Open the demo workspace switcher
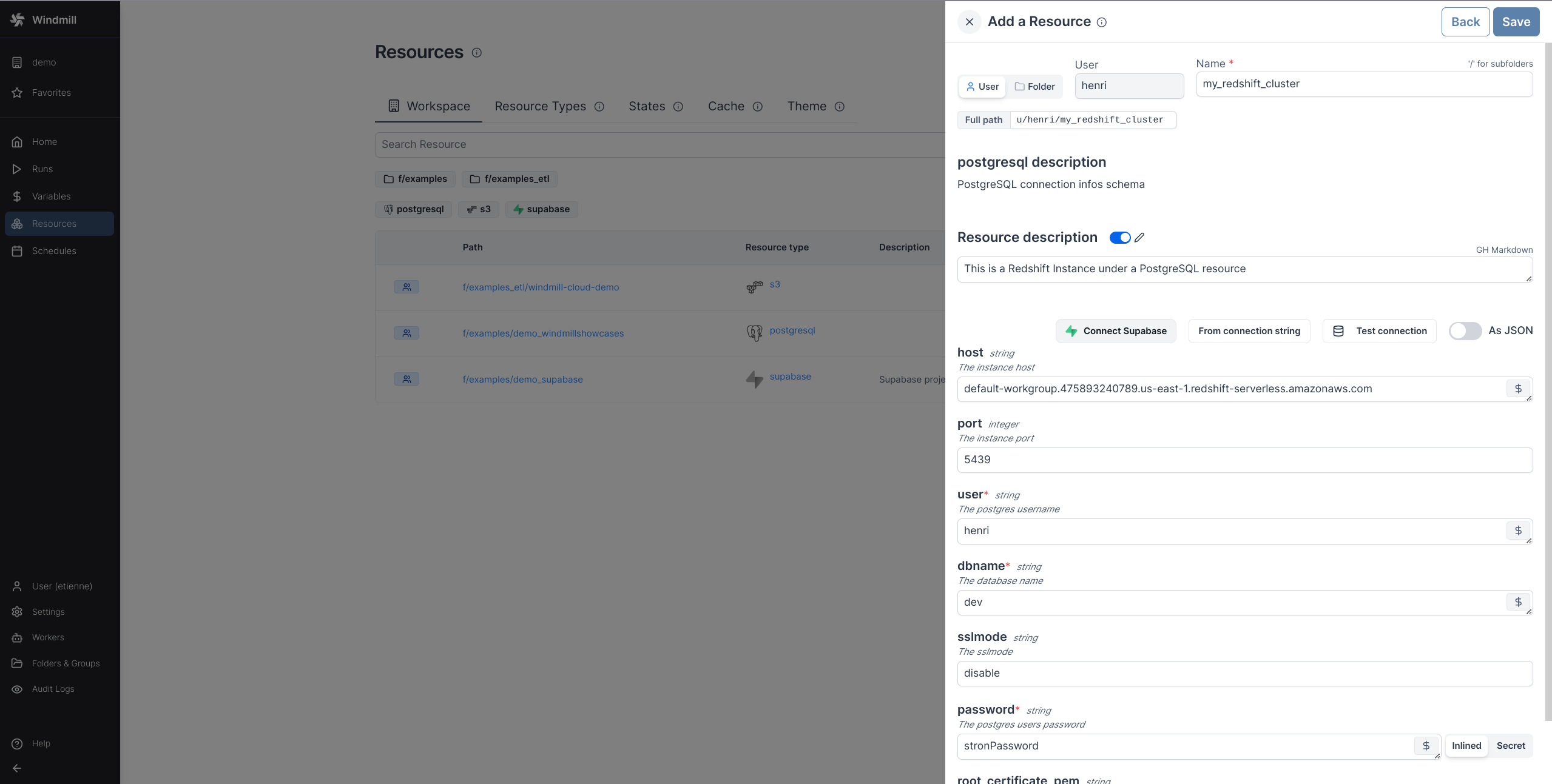Image resolution: width=1552 pixels, height=784 pixels. point(44,62)
